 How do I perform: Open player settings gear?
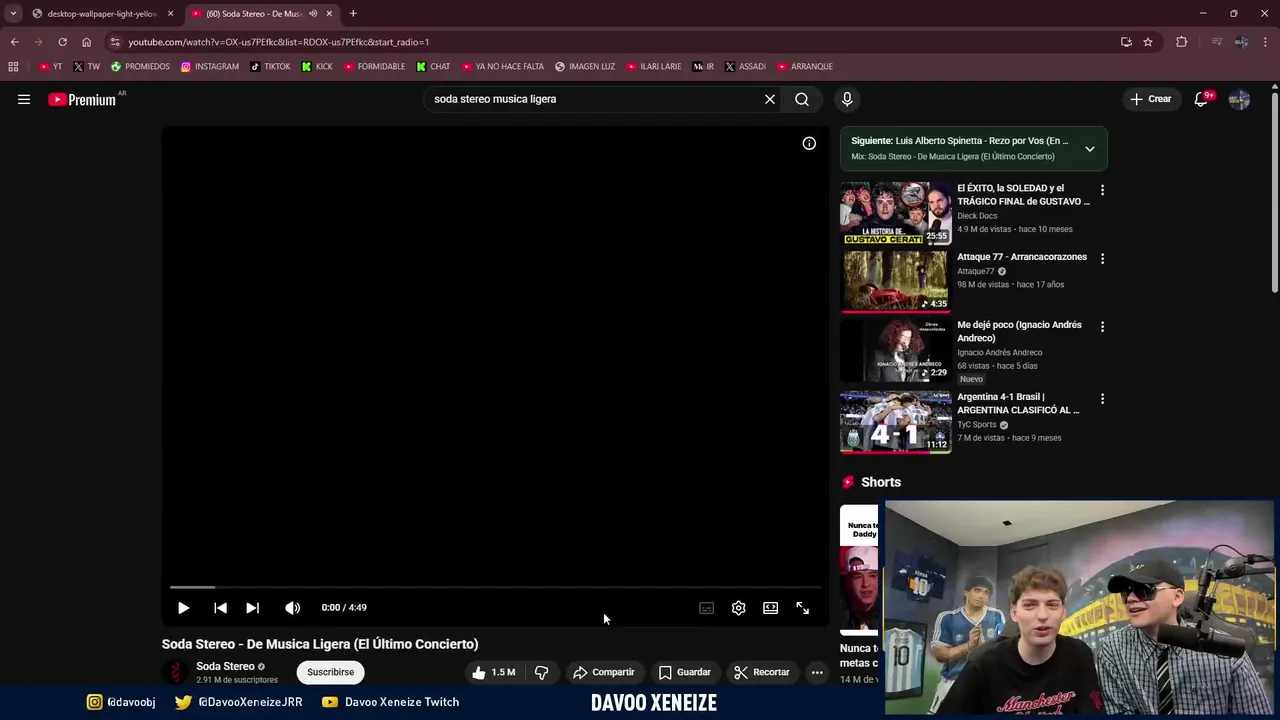pos(738,607)
